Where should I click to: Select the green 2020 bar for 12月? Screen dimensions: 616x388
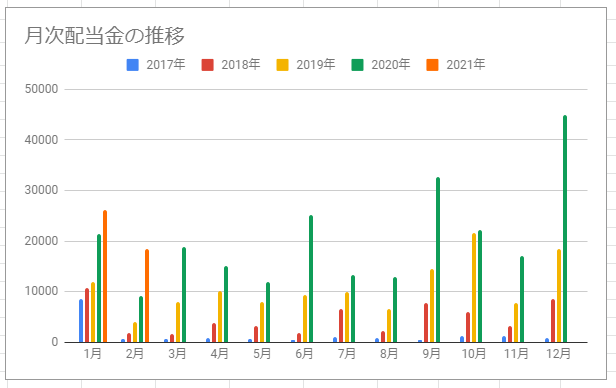[x=565, y=229]
